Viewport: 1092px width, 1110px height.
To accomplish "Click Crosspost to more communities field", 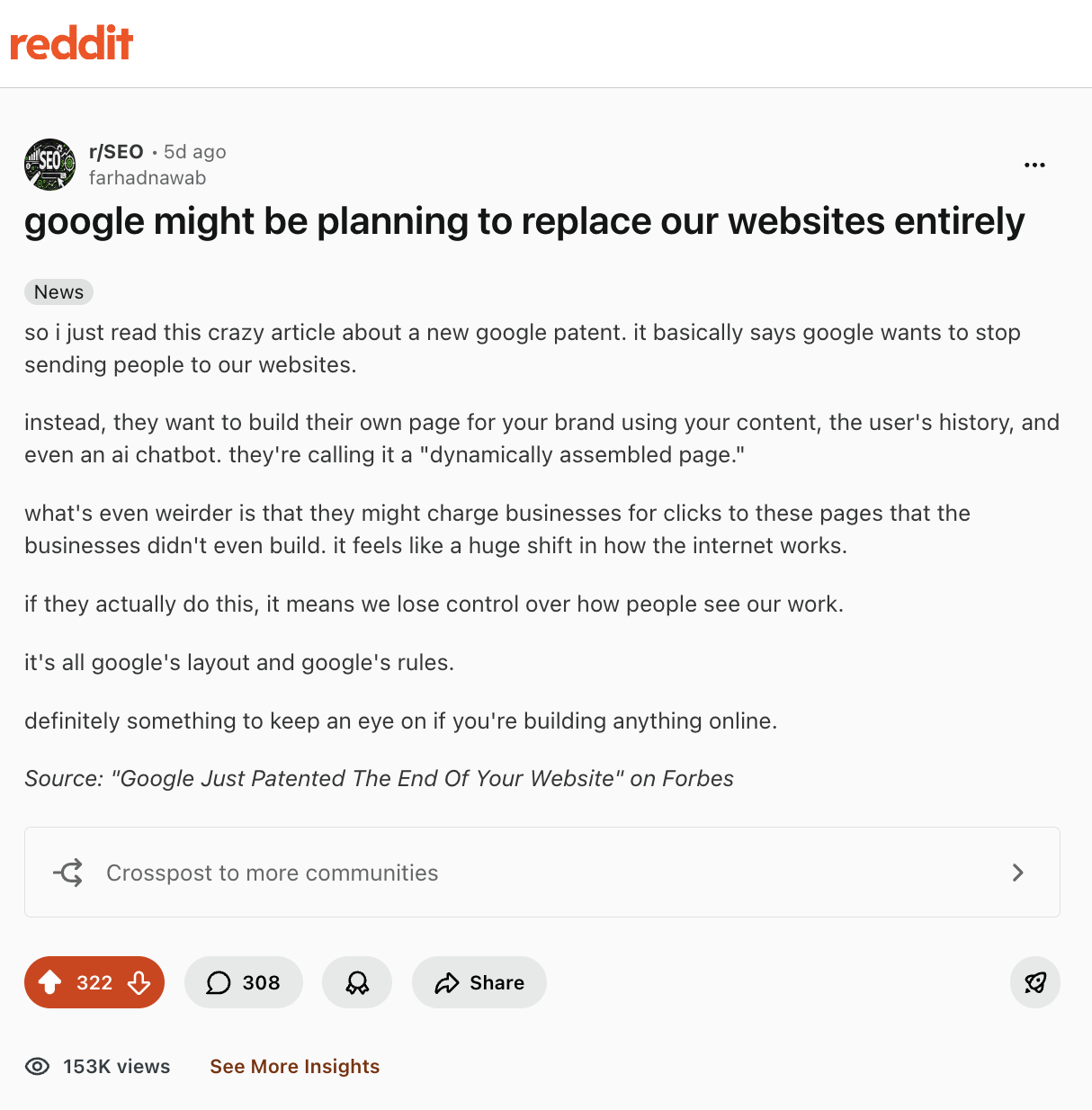I will [272, 873].
